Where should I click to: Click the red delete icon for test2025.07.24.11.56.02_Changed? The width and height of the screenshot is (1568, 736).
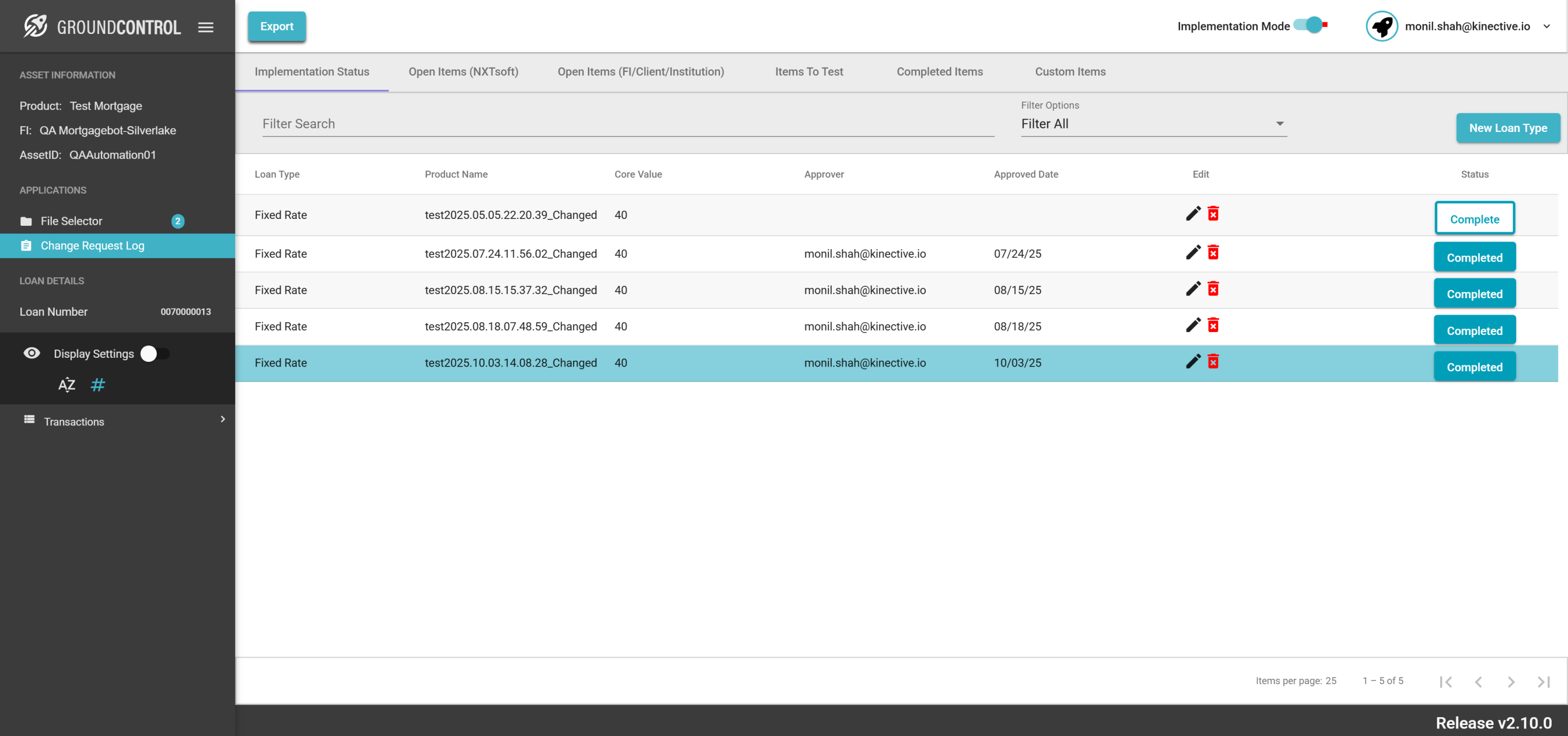[1213, 253]
